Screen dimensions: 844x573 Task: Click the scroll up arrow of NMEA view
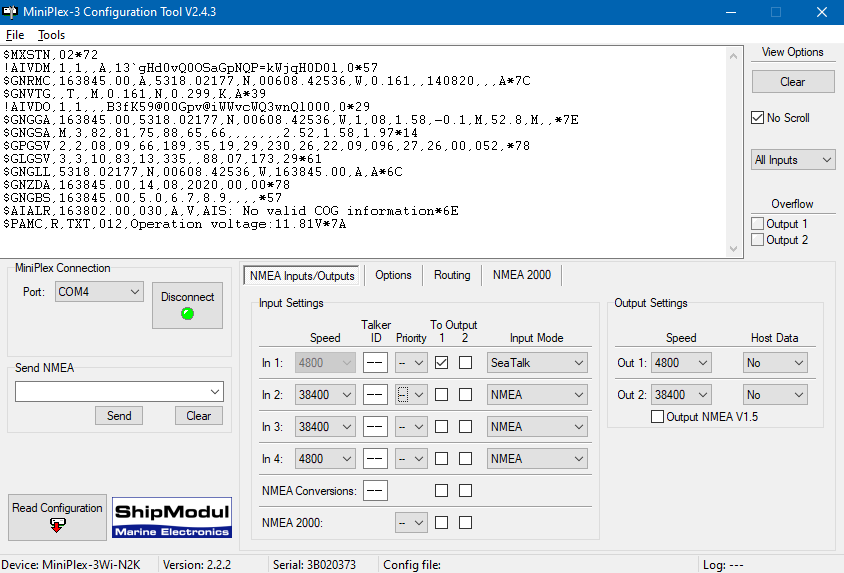733,55
